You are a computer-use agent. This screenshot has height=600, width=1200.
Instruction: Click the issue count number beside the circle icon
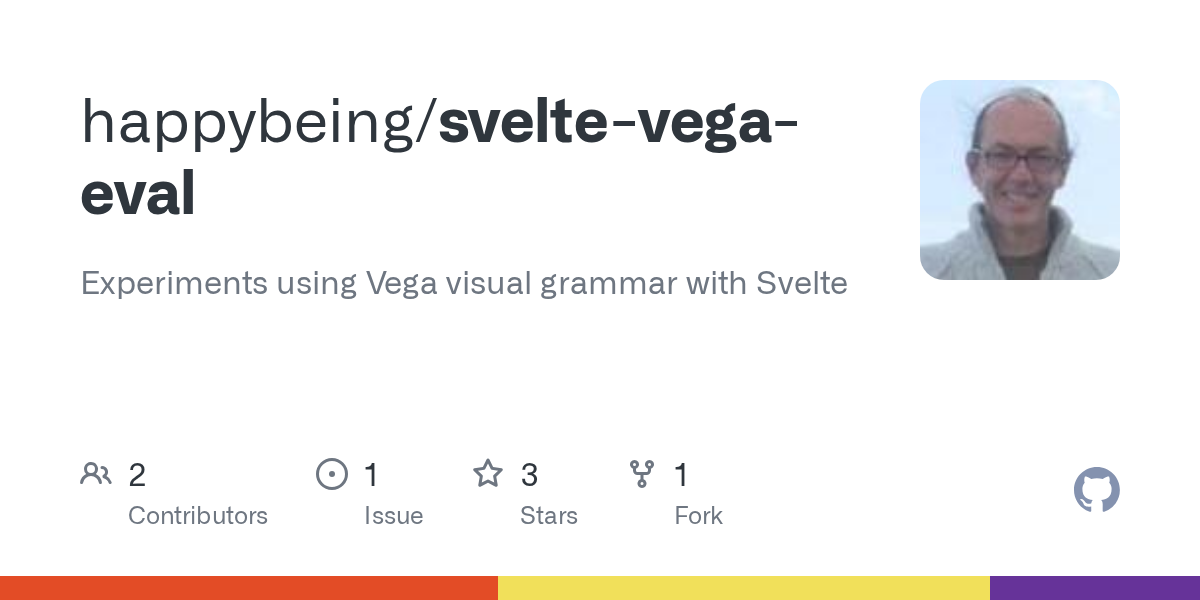pyautogui.click(x=371, y=475)
